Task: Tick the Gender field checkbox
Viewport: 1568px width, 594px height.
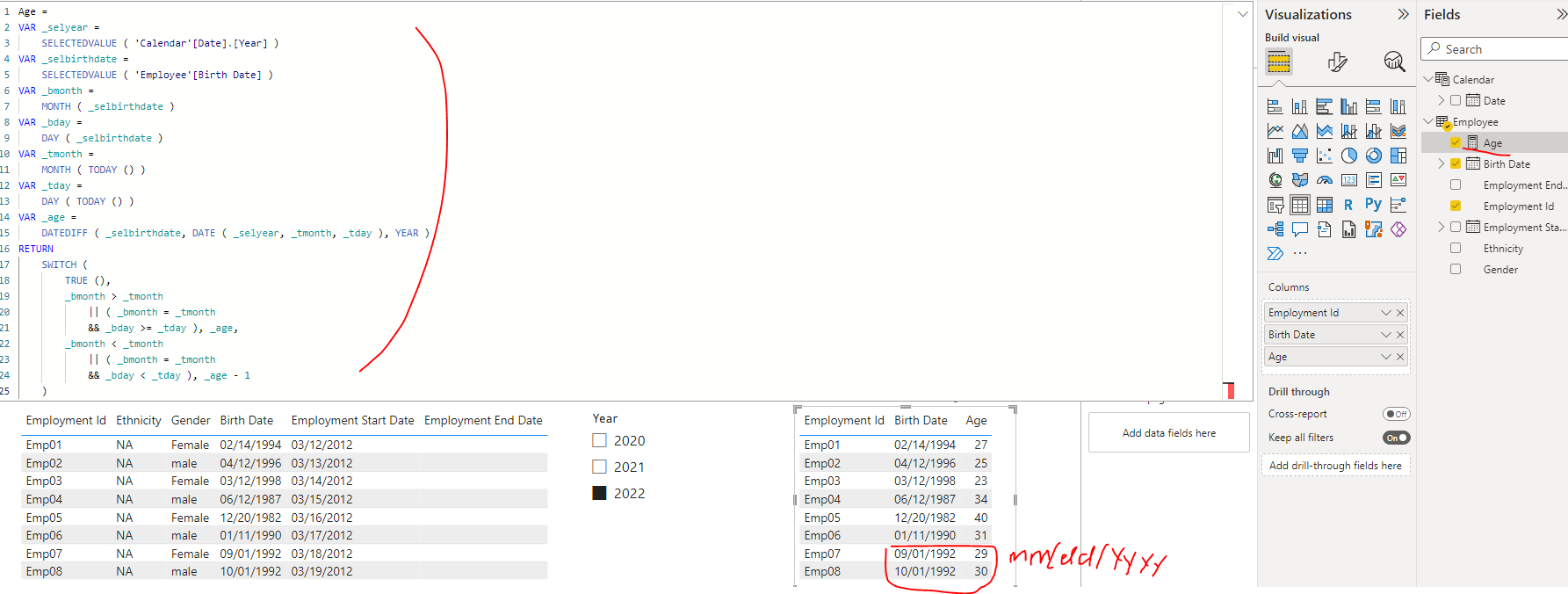Action: pyautogui.click(x=1456, y=270)
